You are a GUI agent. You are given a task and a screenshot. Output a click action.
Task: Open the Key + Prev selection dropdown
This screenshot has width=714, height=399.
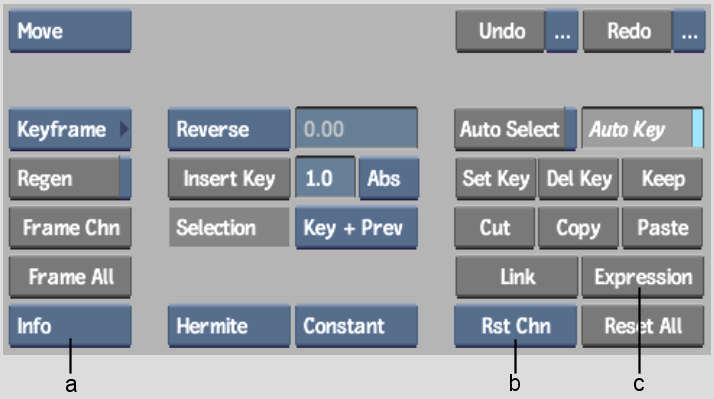coord(357,227)
